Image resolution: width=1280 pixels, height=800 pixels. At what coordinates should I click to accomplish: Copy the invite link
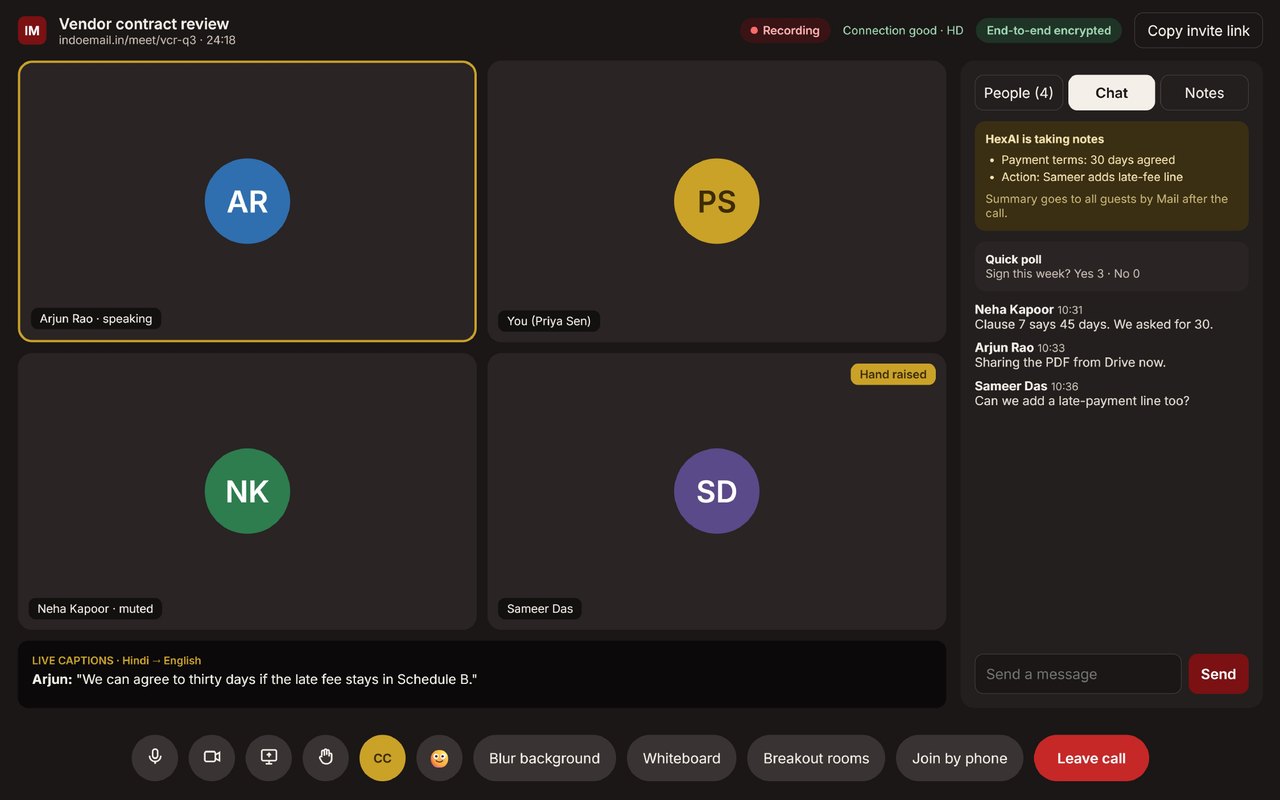point(1199,31)
